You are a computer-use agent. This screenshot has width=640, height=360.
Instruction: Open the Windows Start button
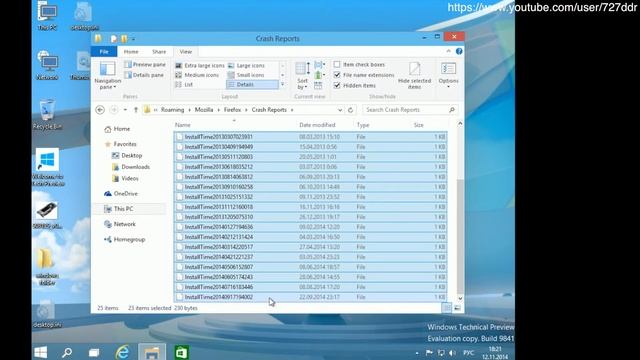click(40, 352)
